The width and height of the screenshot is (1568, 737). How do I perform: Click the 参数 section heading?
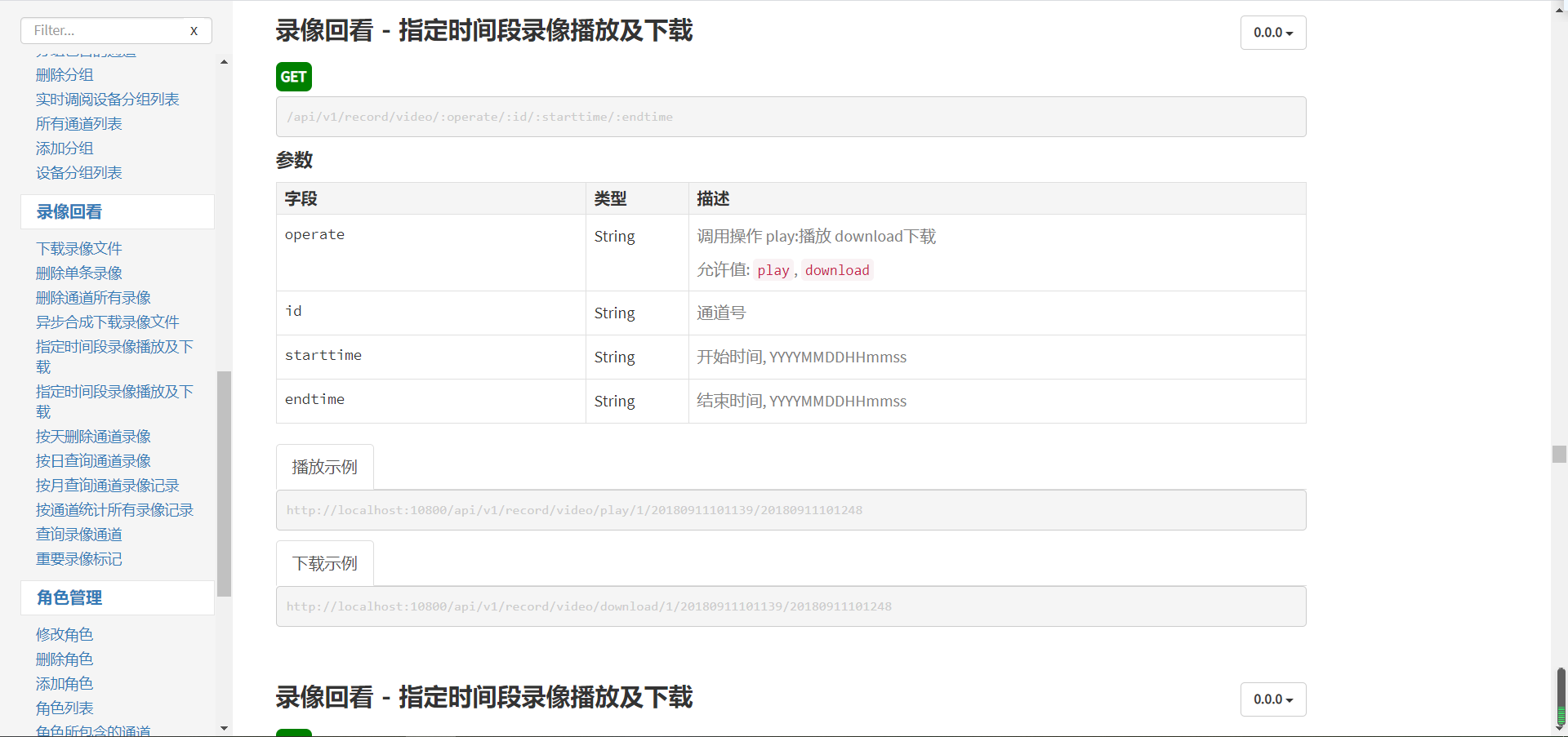tap(295, 160)
